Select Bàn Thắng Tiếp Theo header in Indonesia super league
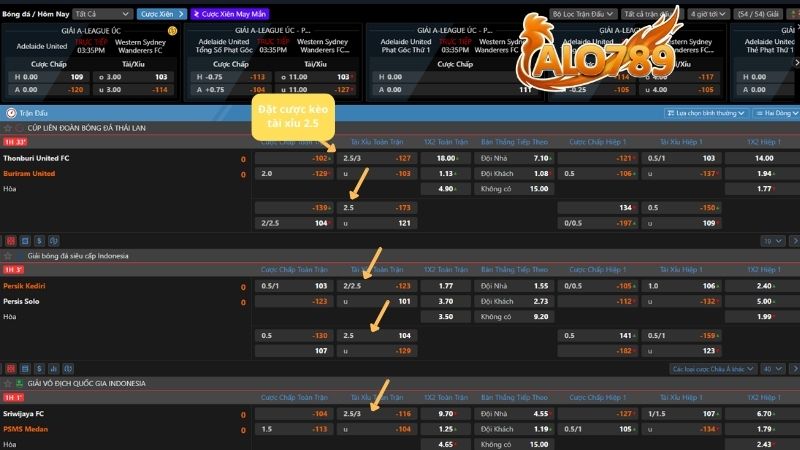800x450 pixels. coord(514,269)
